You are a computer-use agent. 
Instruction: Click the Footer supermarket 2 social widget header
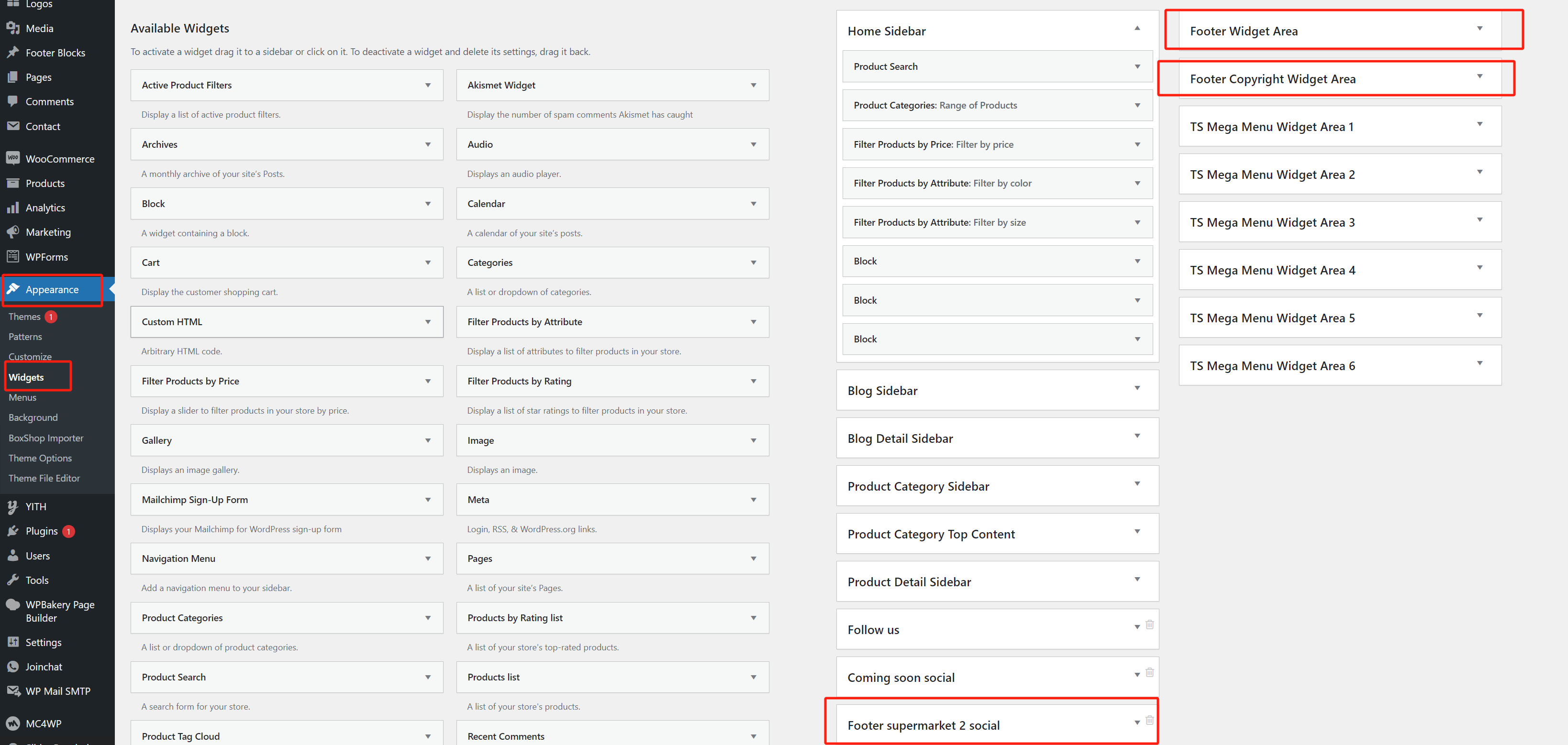pyautogui.click(x=923, y=725)
